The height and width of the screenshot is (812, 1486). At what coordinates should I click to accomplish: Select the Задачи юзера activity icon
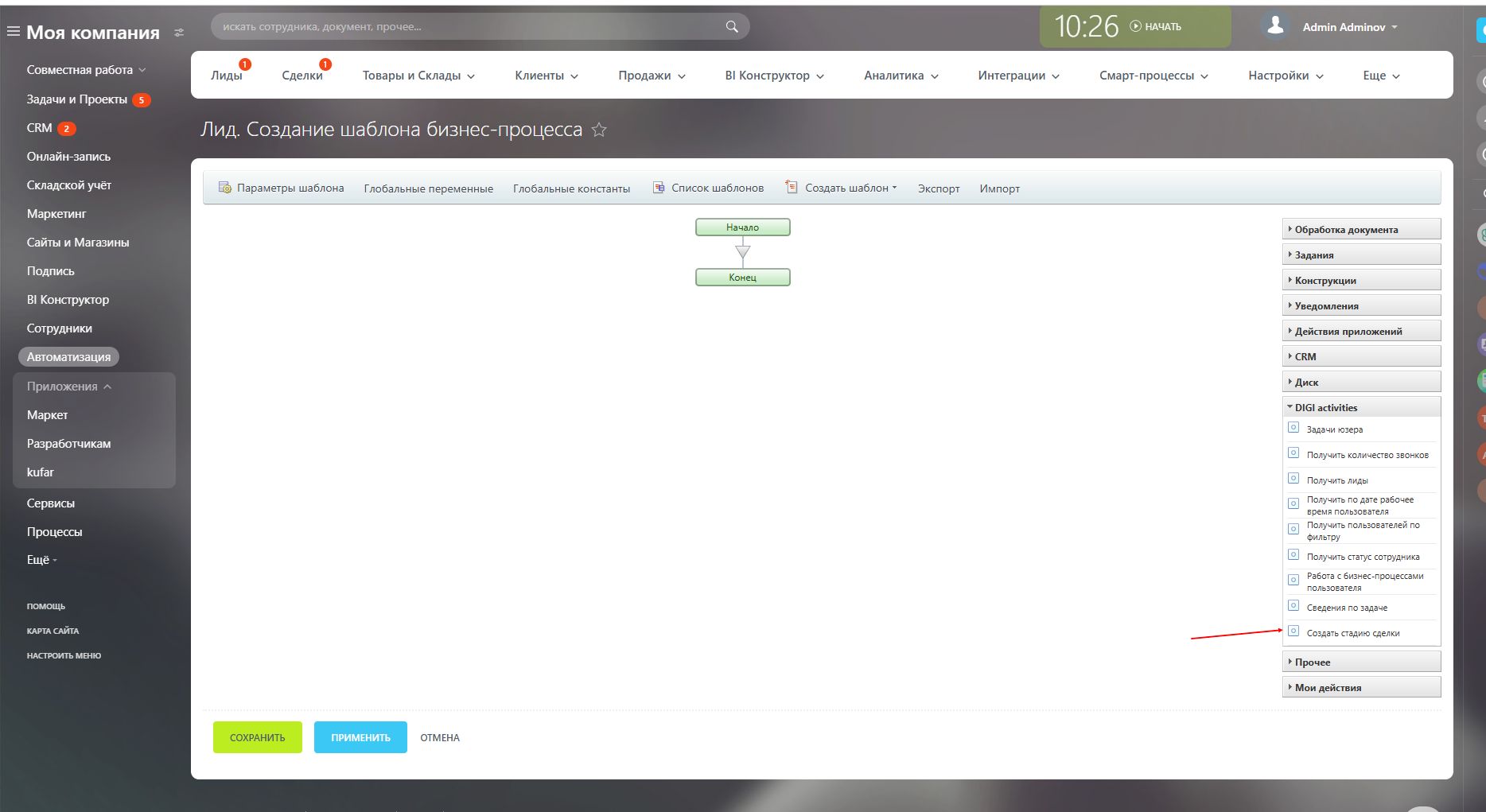1293,426
